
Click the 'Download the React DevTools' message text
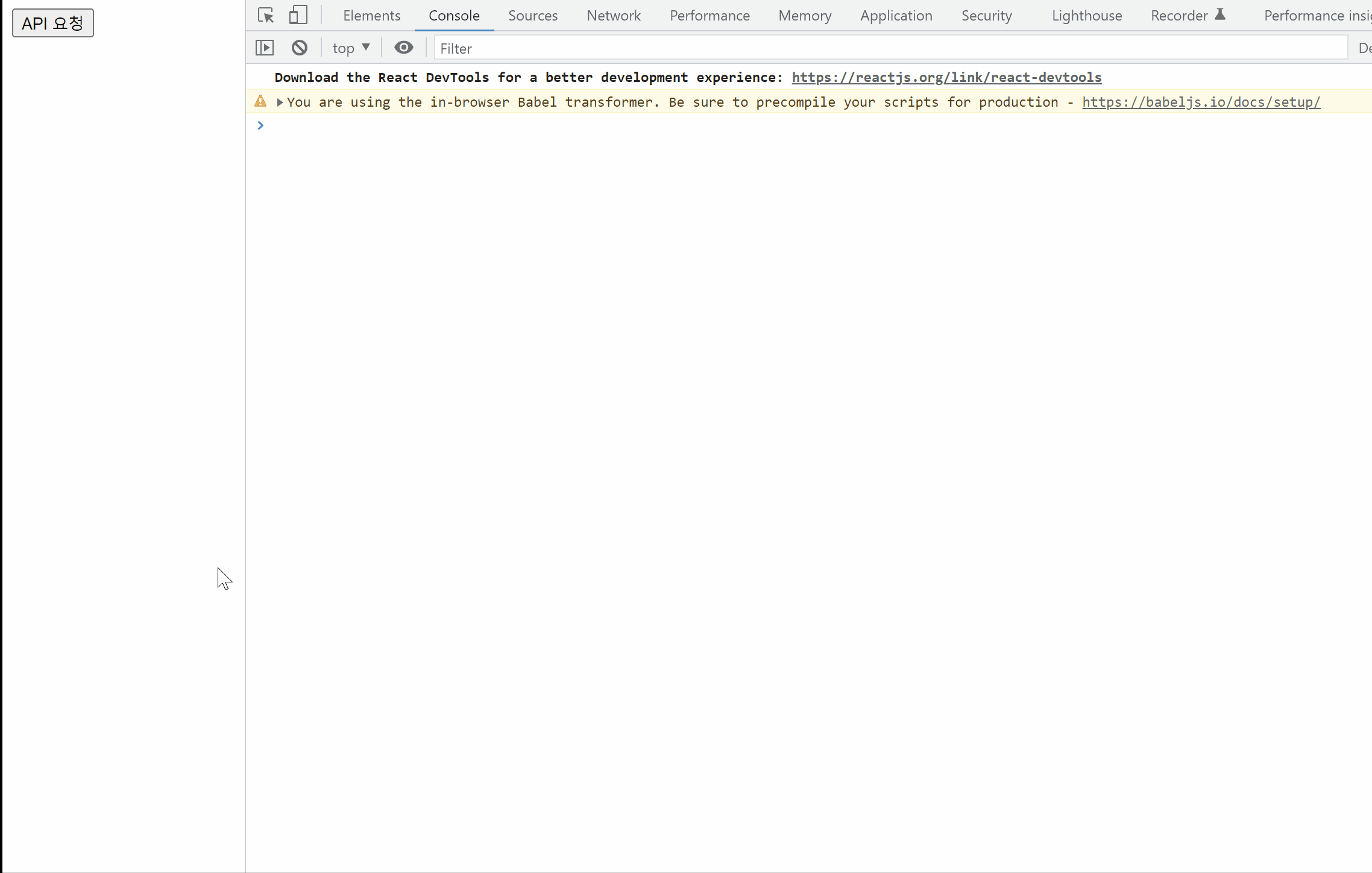click(528, 77)
